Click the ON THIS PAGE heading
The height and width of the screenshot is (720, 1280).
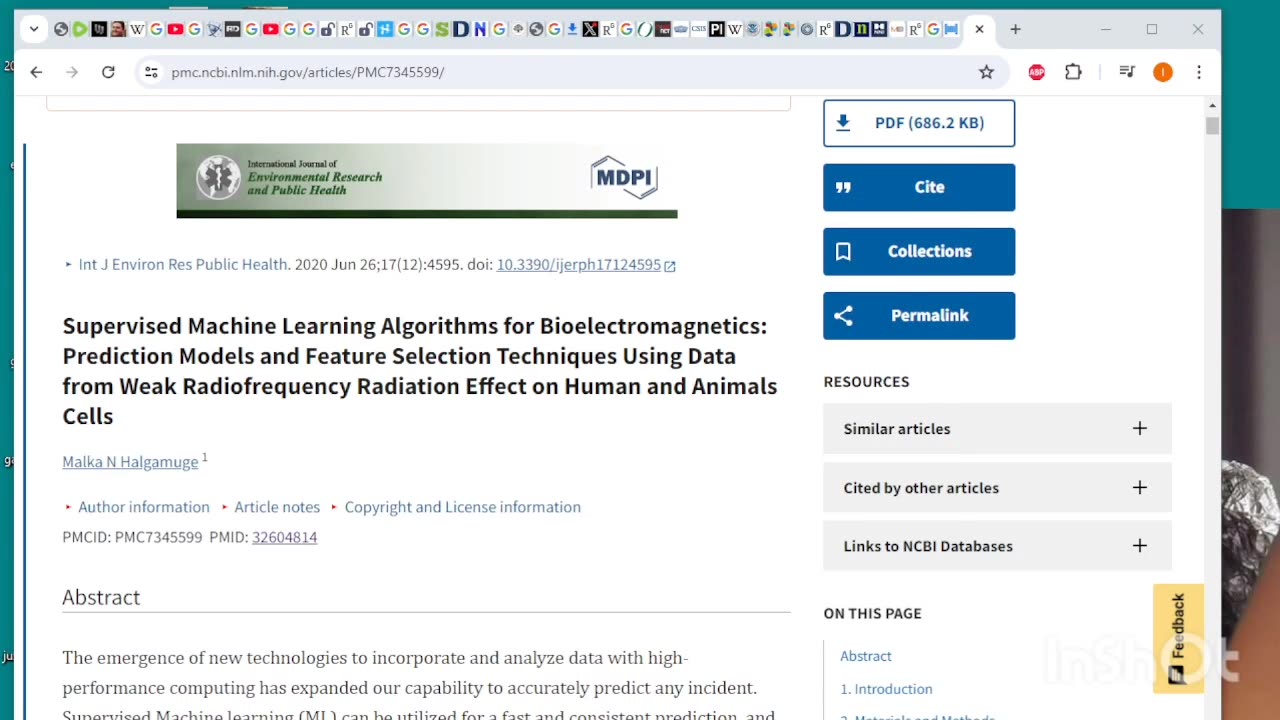click(872, 613)
